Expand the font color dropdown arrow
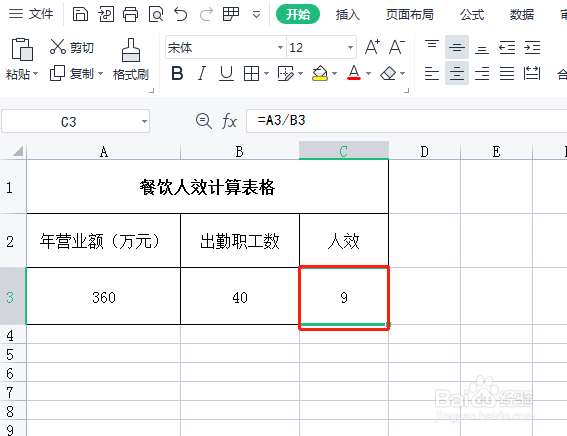567x436 pixels. point(368,73)
